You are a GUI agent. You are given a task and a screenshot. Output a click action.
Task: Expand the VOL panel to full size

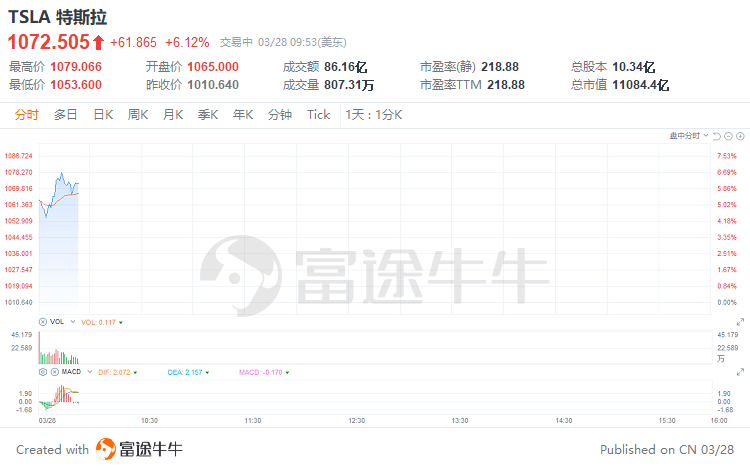point(740,322)
